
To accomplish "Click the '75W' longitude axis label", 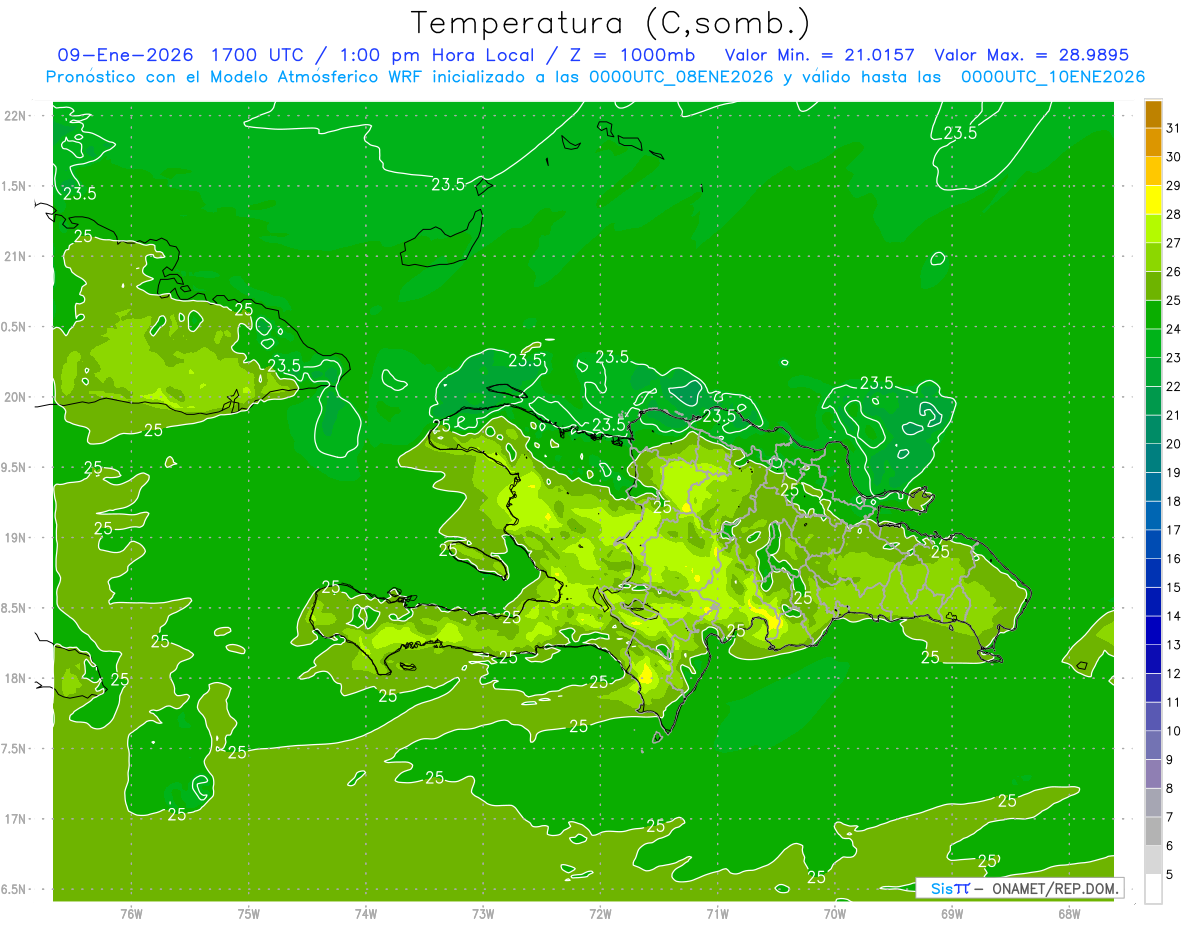I will tap(249, 913).
